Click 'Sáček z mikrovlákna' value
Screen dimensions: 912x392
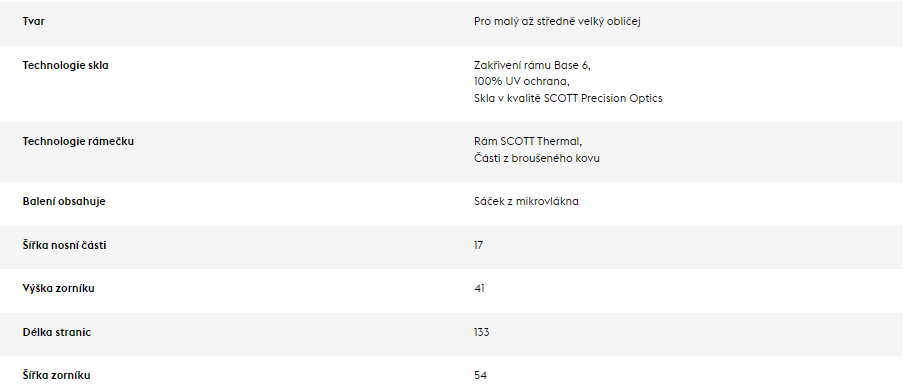point(526,201)
